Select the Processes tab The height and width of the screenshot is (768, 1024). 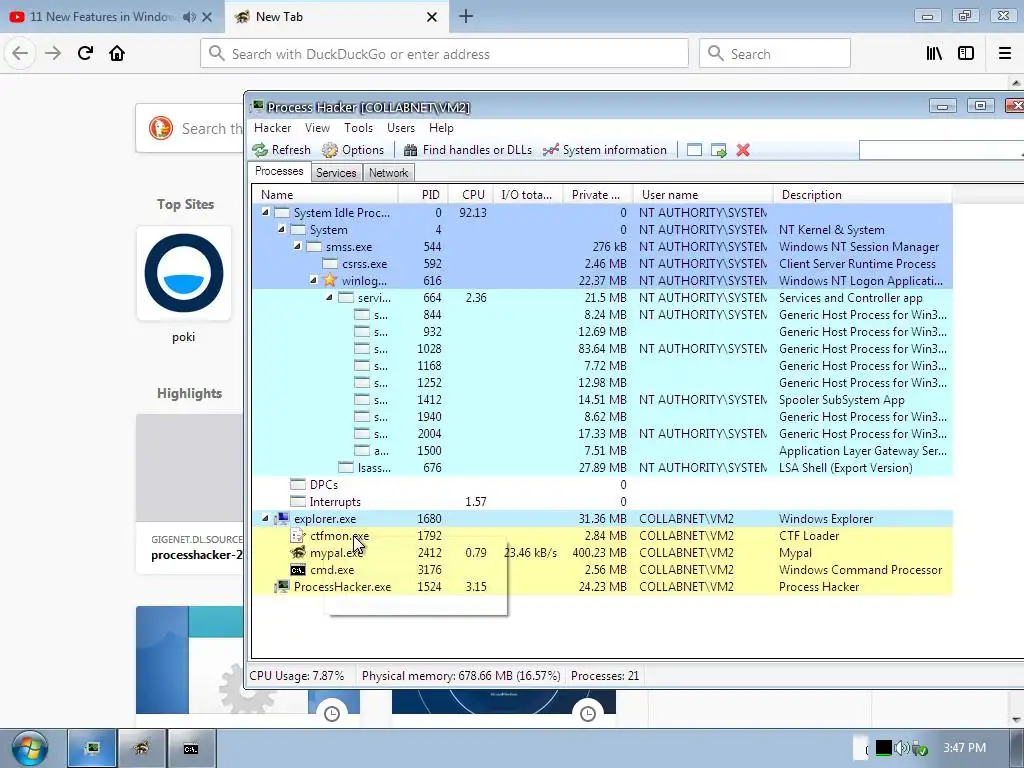pos(279,172)
